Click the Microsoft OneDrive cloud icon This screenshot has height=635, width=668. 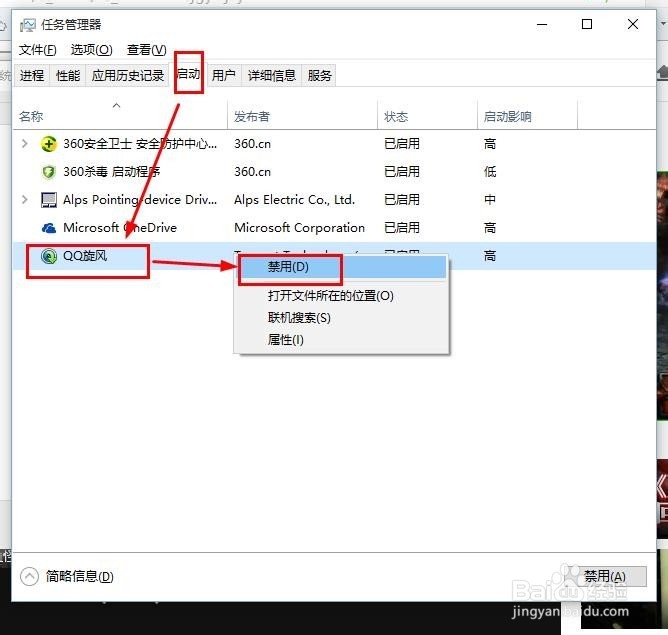(x=49, y=228)
